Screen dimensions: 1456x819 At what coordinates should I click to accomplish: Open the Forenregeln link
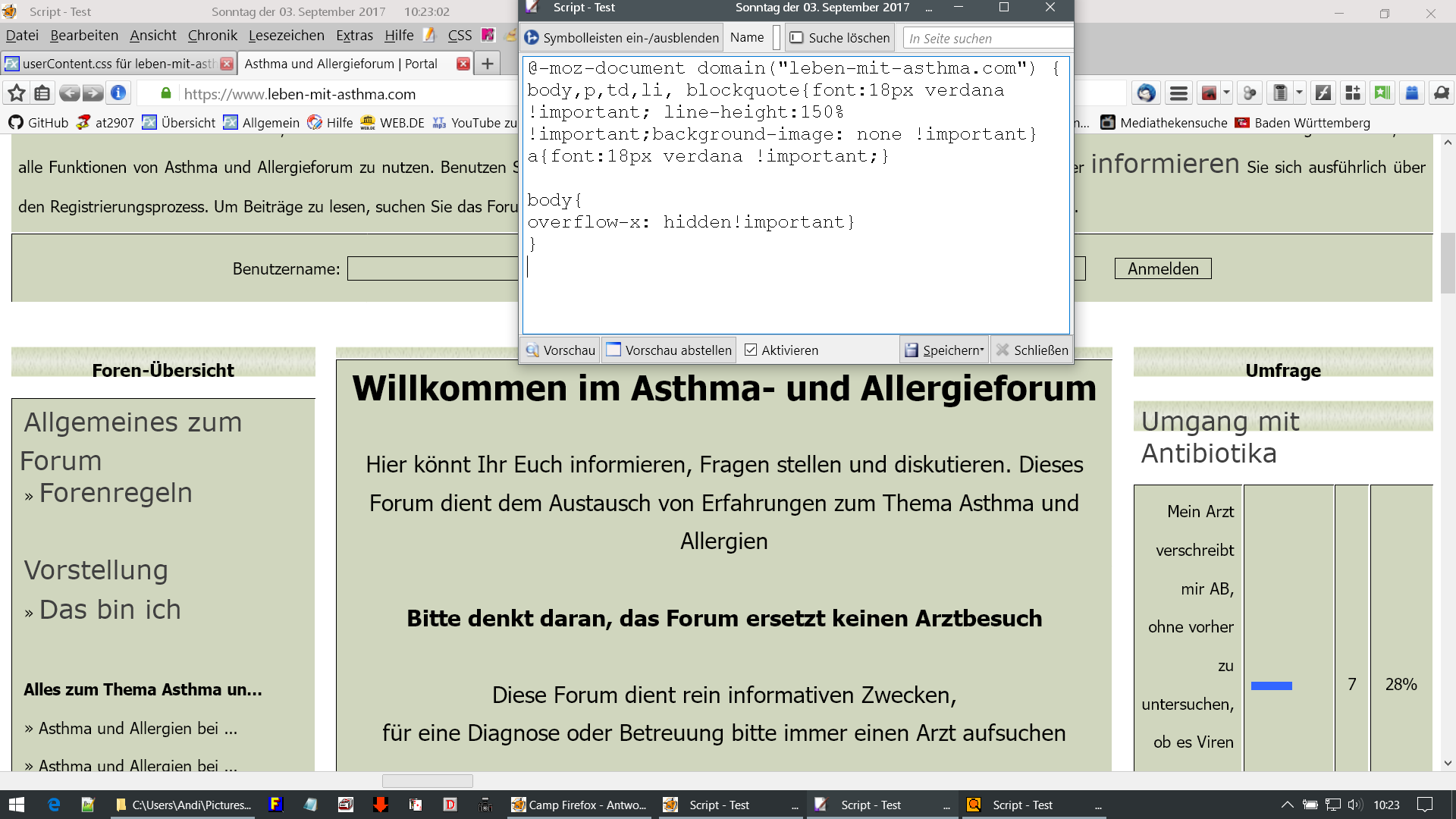pyautogui.click(x=116, y=493)
